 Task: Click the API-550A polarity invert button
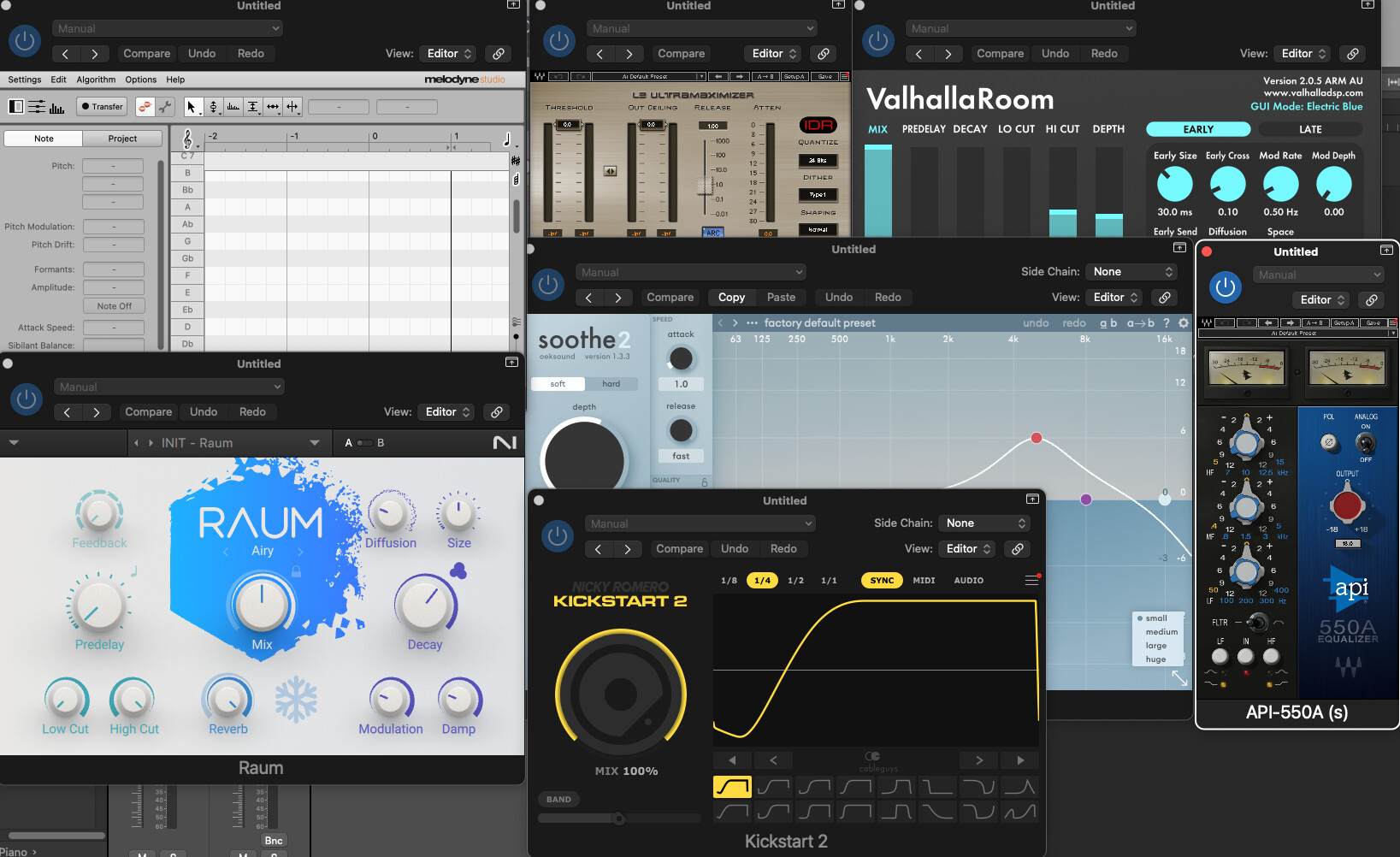point(1328,442)
